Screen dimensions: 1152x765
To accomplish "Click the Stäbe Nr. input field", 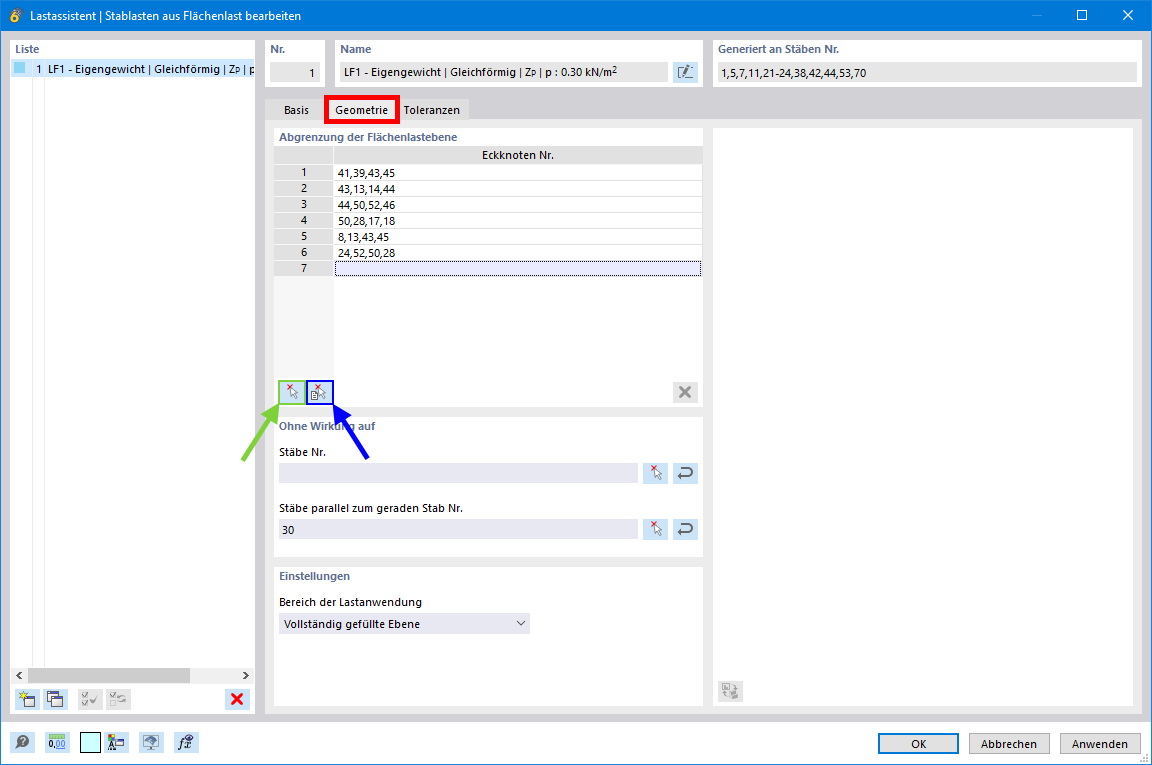I will pos(458,473).
